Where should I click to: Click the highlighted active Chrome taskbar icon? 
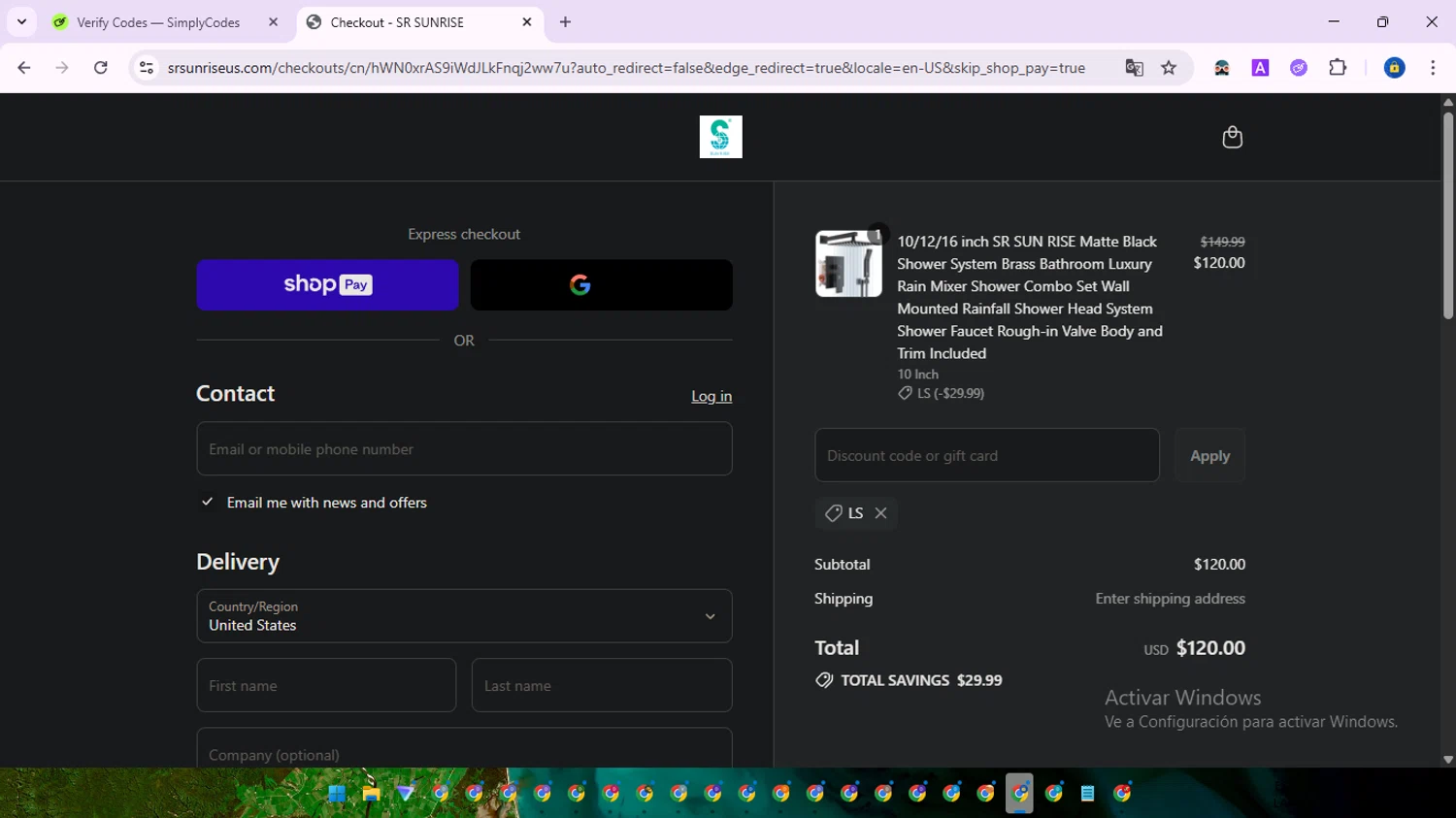tap(1019, 794)
